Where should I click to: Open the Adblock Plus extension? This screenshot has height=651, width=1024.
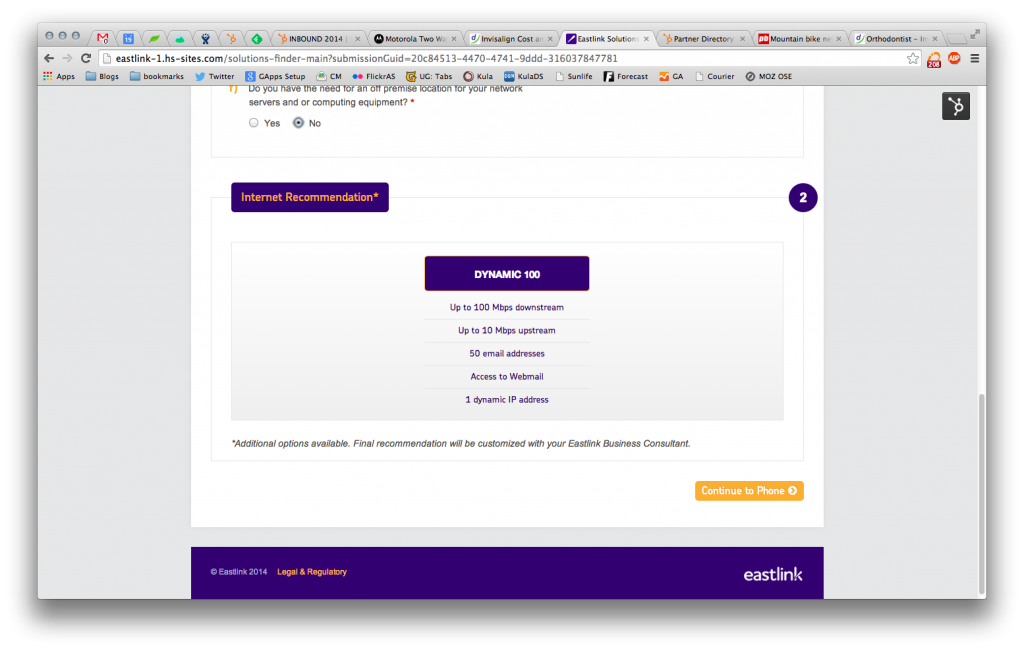[954, 58]
